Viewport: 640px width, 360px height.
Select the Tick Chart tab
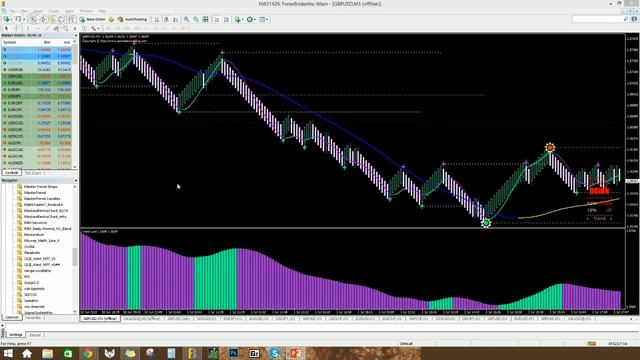pyautogui.click(x=33, y=173)
